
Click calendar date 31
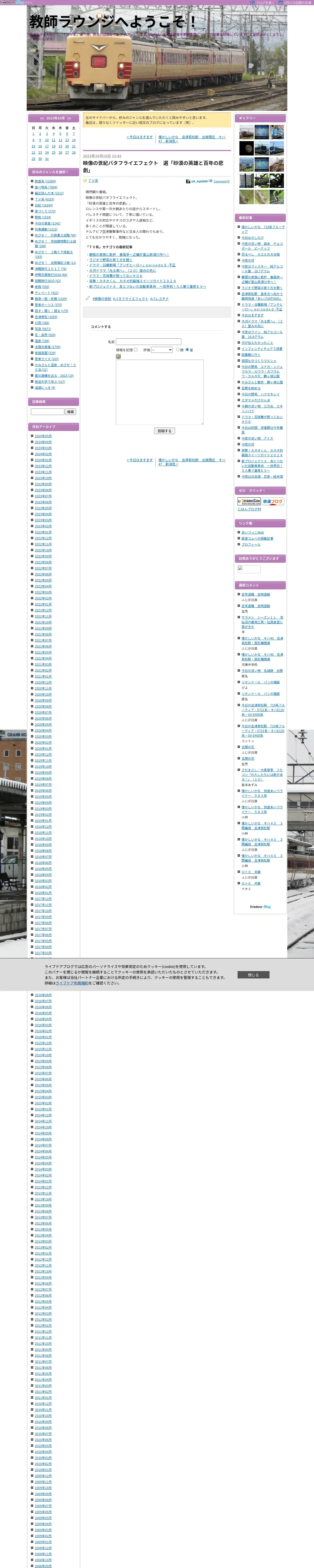coord(47,159)
